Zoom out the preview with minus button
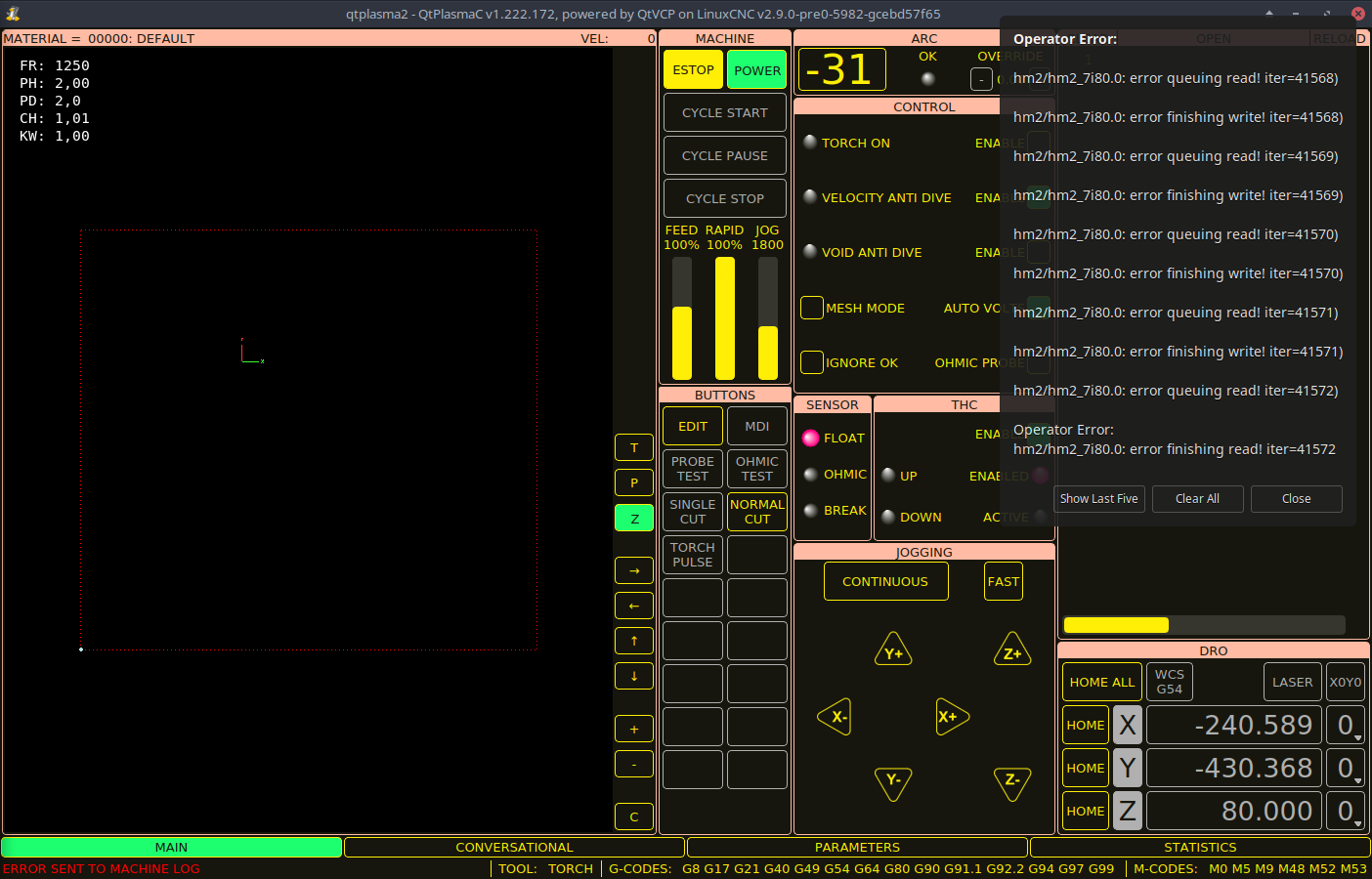The width and height of the screenshot is (1372, 879). (x=634, y=764)
